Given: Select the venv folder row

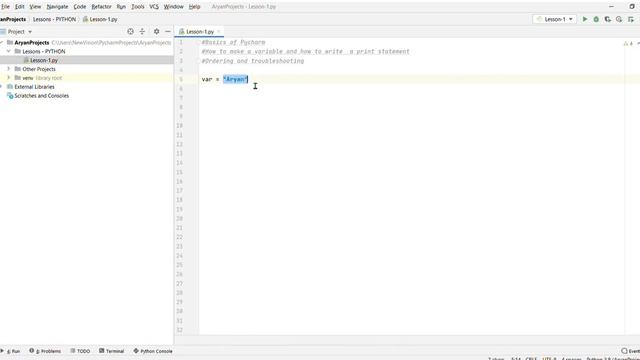Looking at the screenshot, I should point(28,78).
